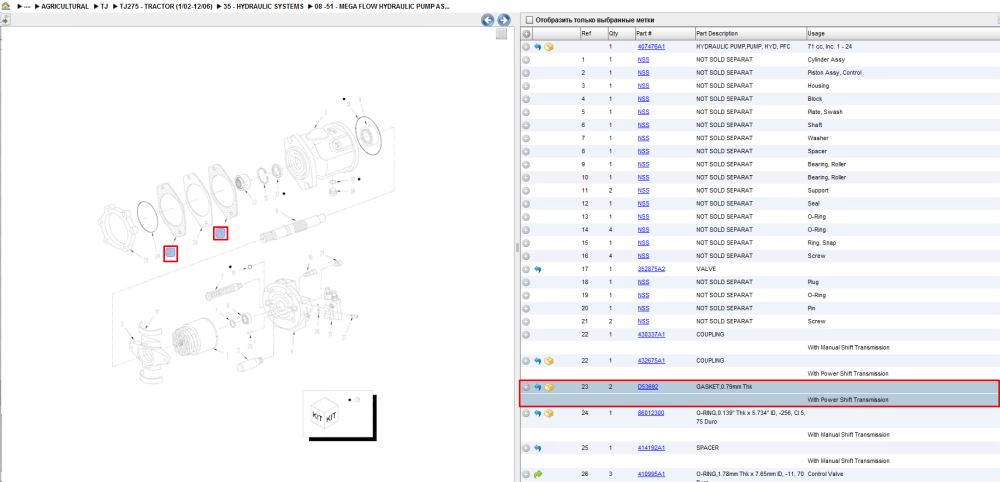Image resolution: width=1000 pixels, height=482 pixels.
Task: Click the blue arrow icon for part 86612300
Action: point(538,413)
